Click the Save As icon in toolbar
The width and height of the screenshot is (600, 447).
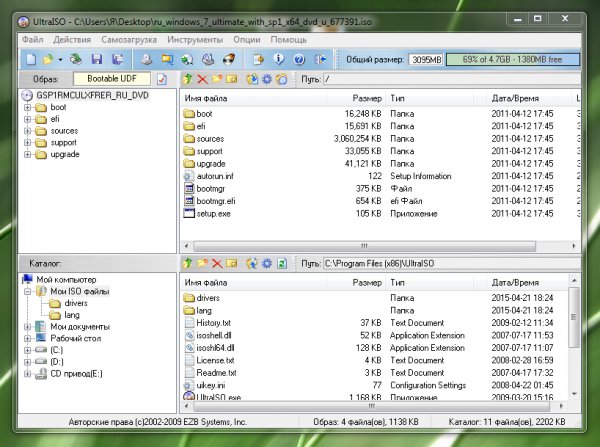(117, 59)
